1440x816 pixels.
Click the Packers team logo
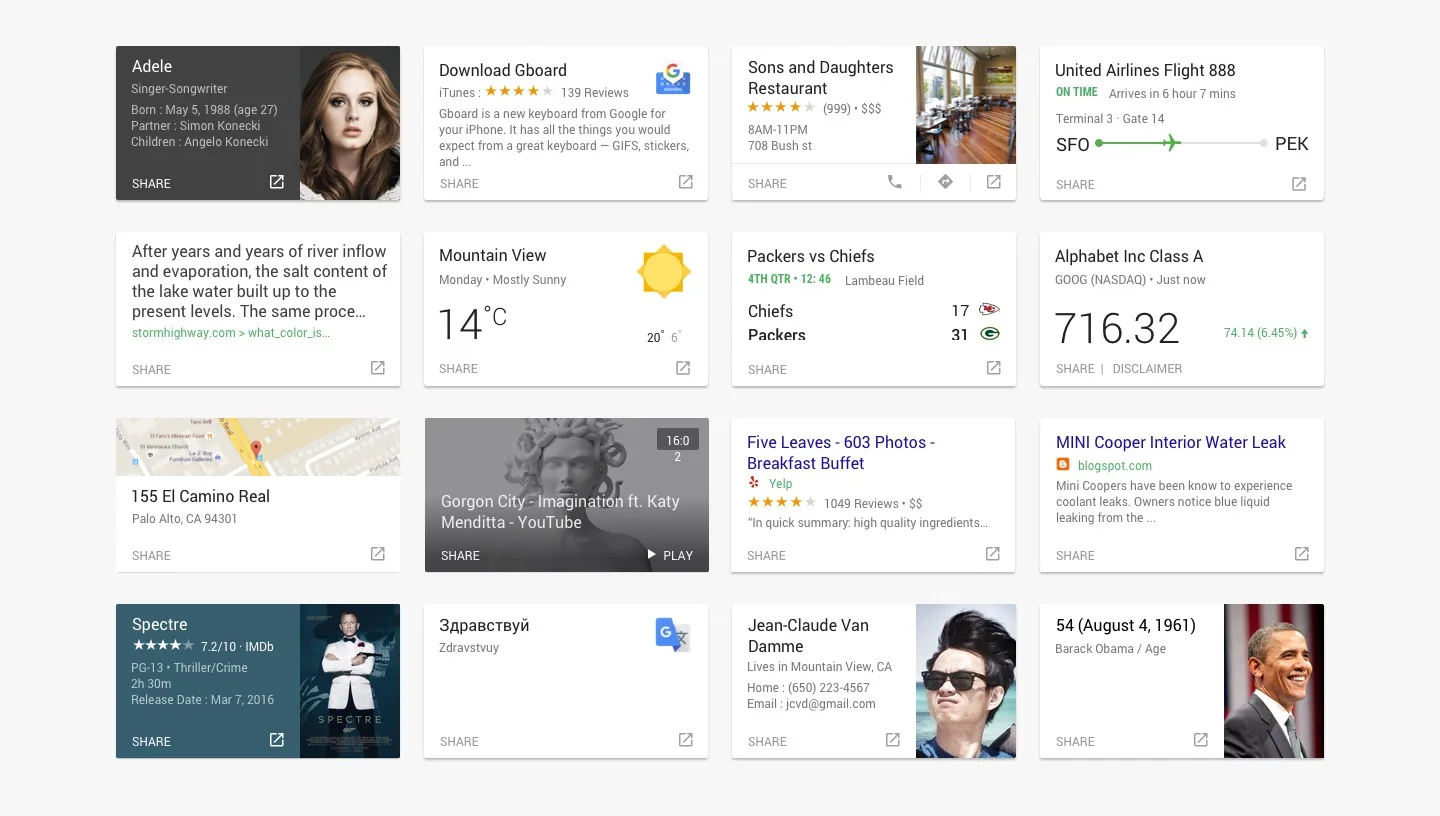coord(990,334)
